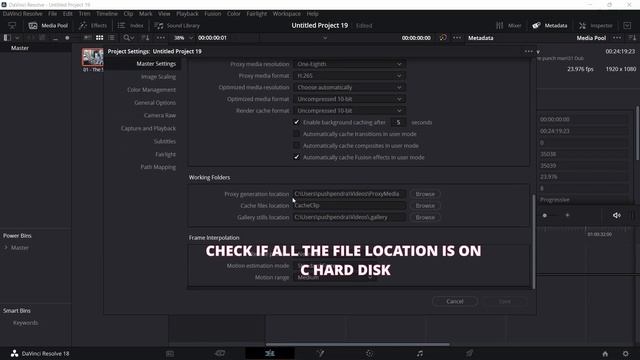Open Optimized media format dropdown
The image size is (640, 360).
pyautogui.click(x=349, y=99)
